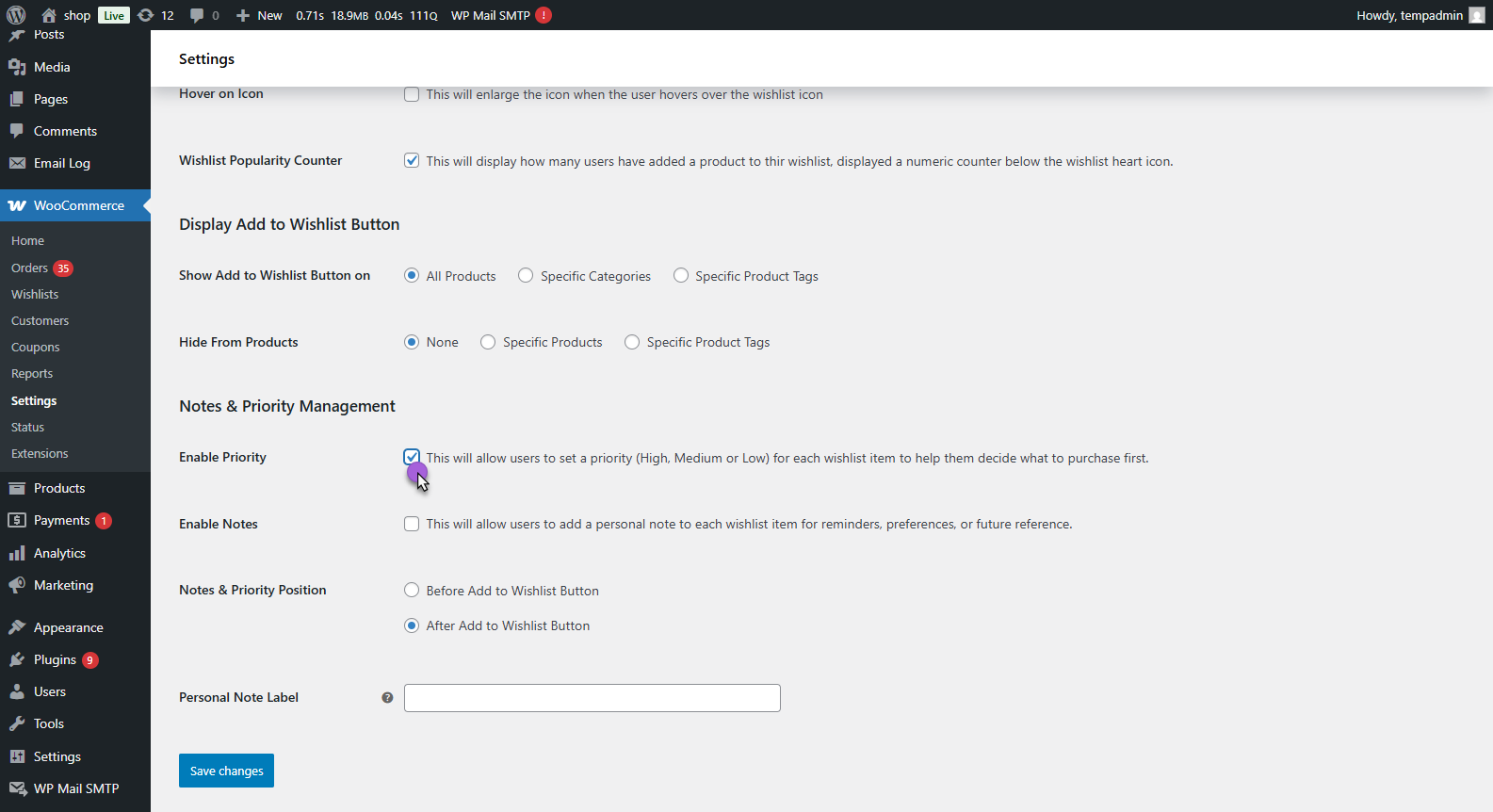
Task: Click the WordPress logo icon
Action: (x=16, y=15)
